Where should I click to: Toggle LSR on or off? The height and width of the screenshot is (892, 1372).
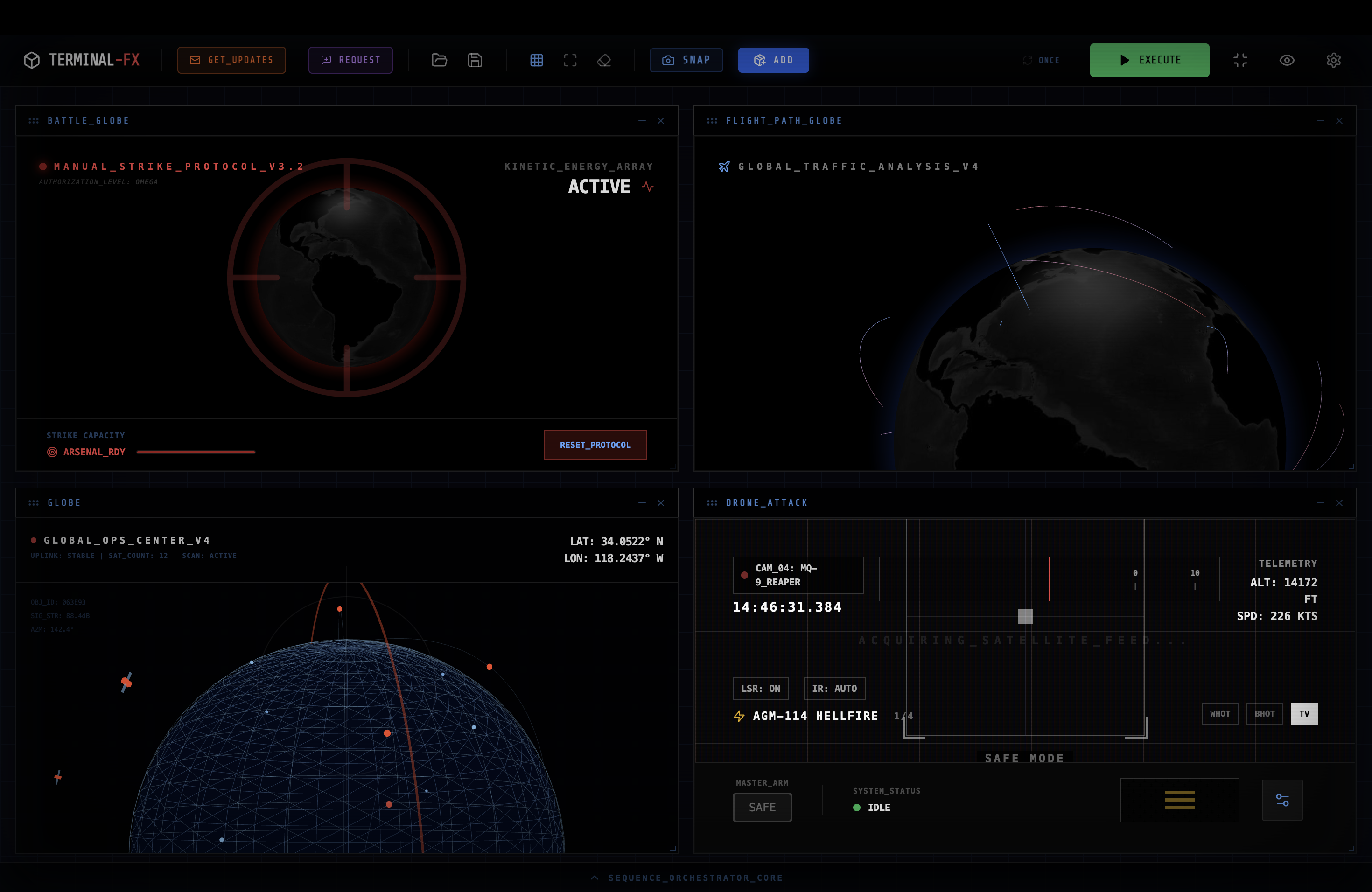point(760,688)
